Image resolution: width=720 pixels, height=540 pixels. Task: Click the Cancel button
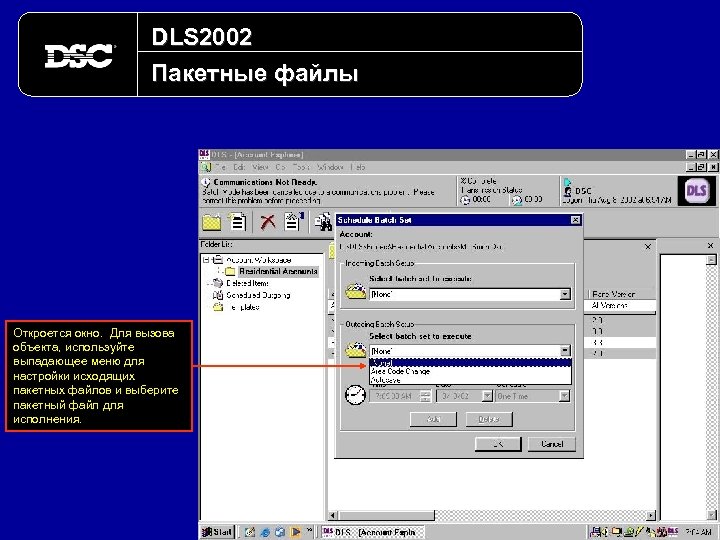(551, 444)
